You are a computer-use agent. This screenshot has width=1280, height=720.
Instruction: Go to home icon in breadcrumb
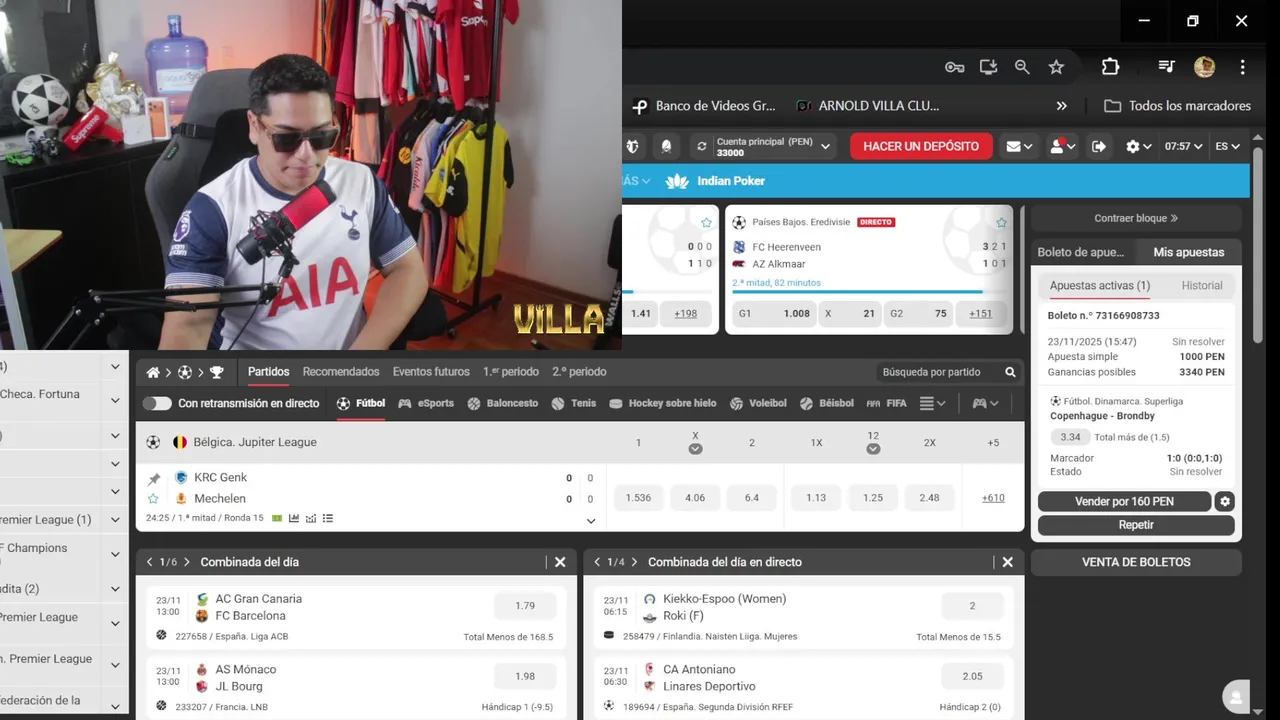pyautogui.click(x=153, y=373)
